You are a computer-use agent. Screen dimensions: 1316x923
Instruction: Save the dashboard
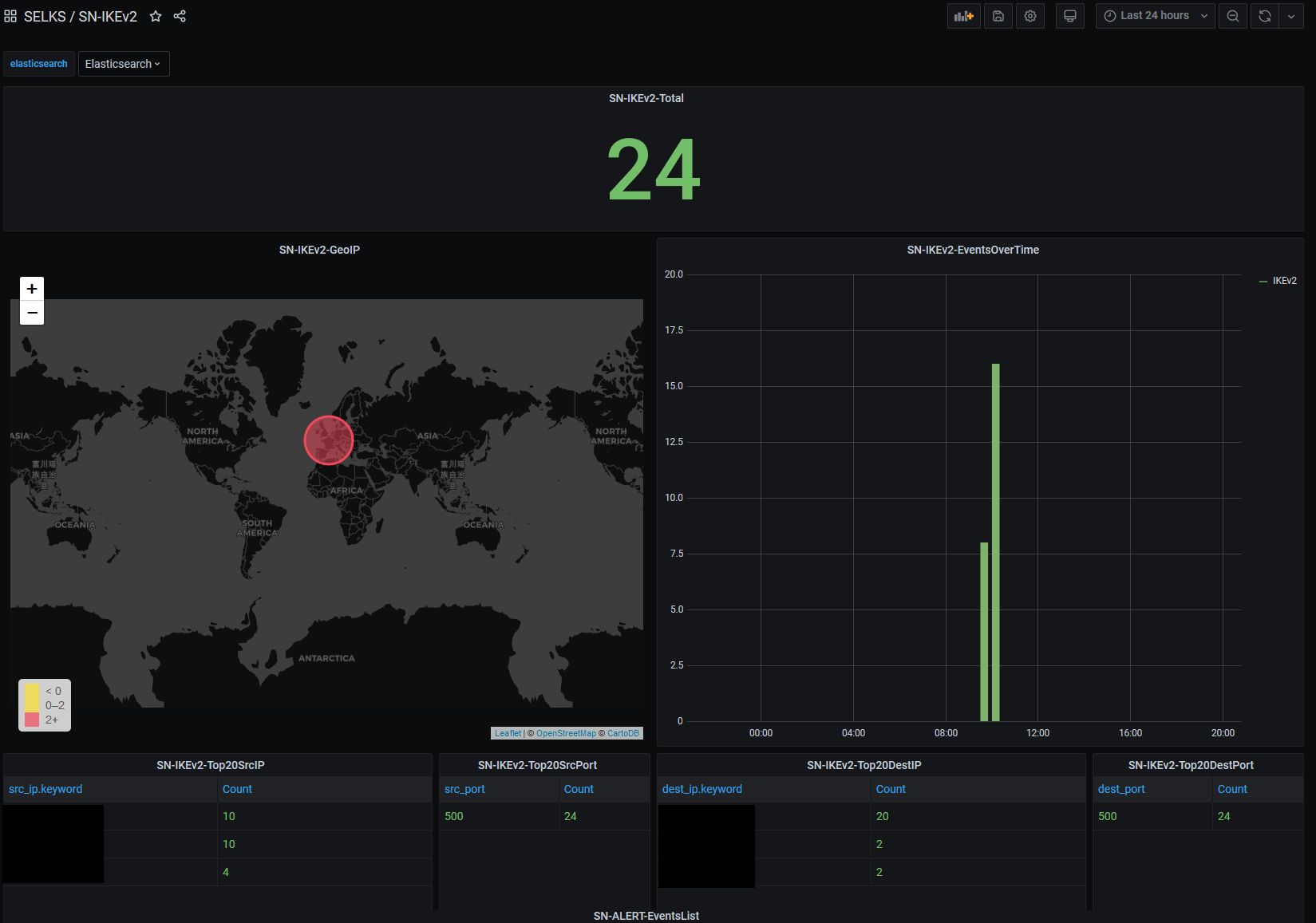click(998, 16)
